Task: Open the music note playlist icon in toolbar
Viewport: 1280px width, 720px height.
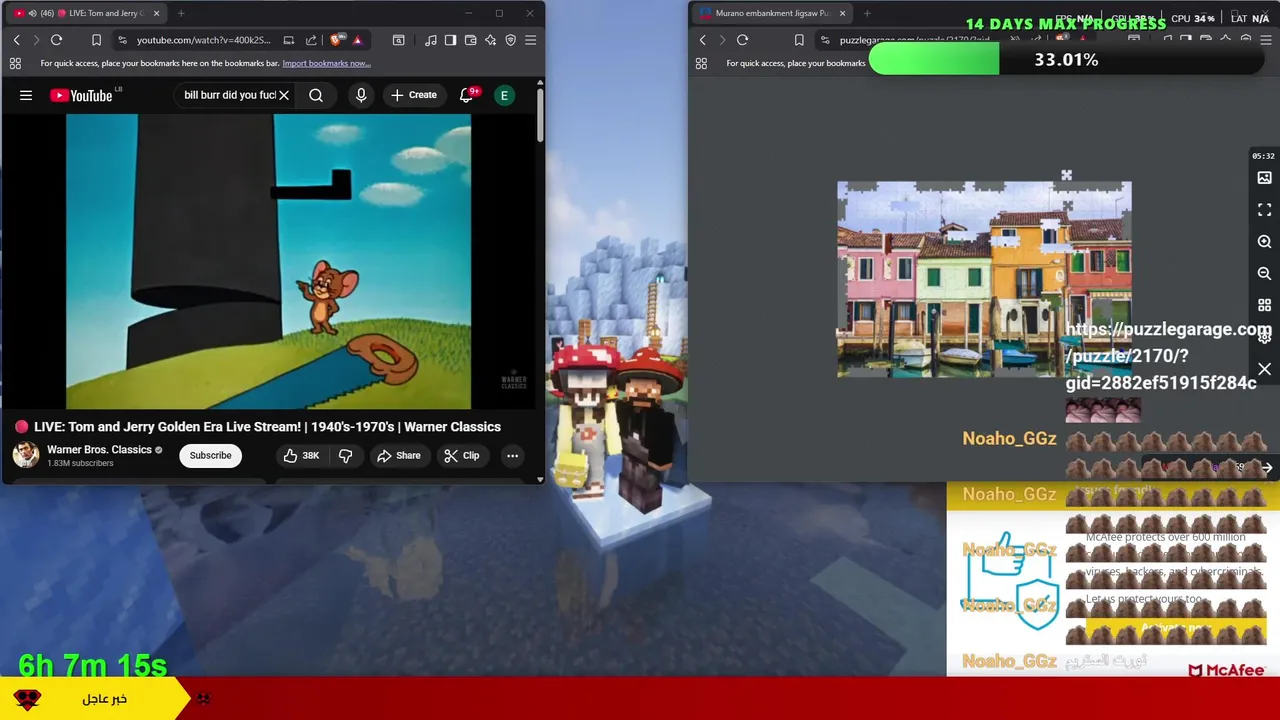Action: (430, 40)
